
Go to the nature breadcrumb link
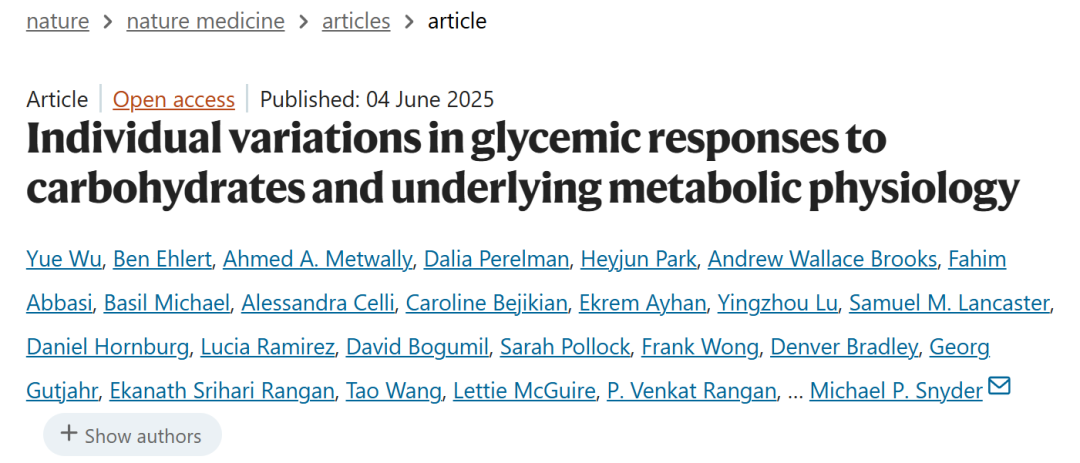pos(58,21)
